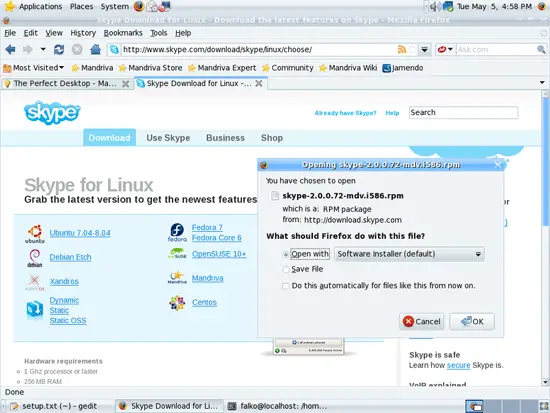Click the Fedora logo icon
550x413 pixels.
[177, 233]
